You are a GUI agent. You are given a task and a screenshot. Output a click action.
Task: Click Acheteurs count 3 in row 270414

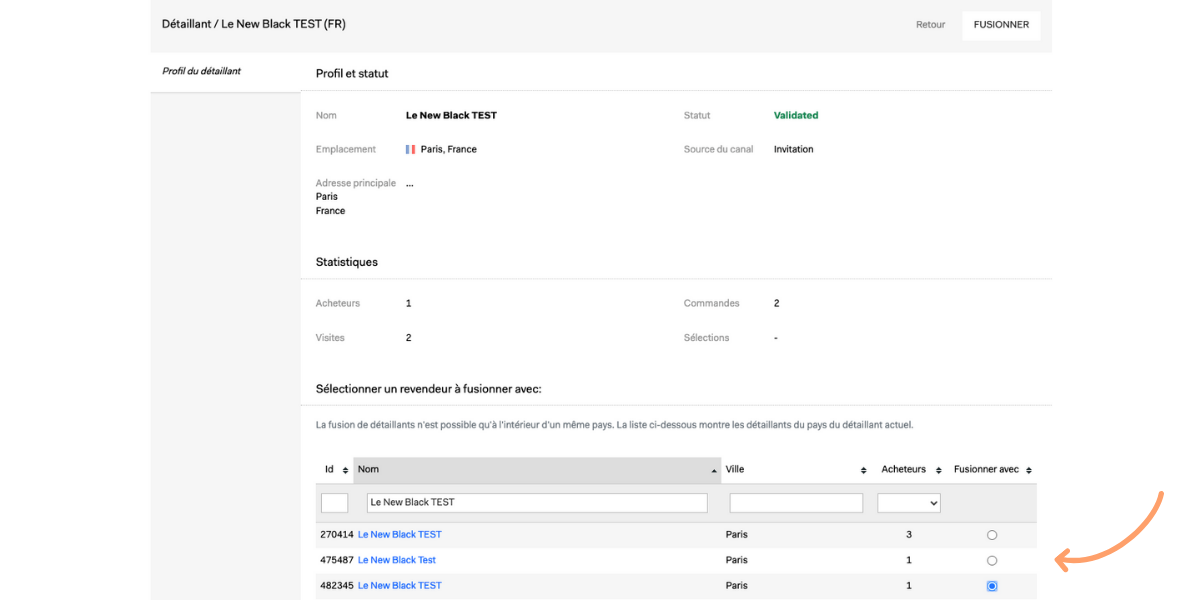(x=909, y=535)
